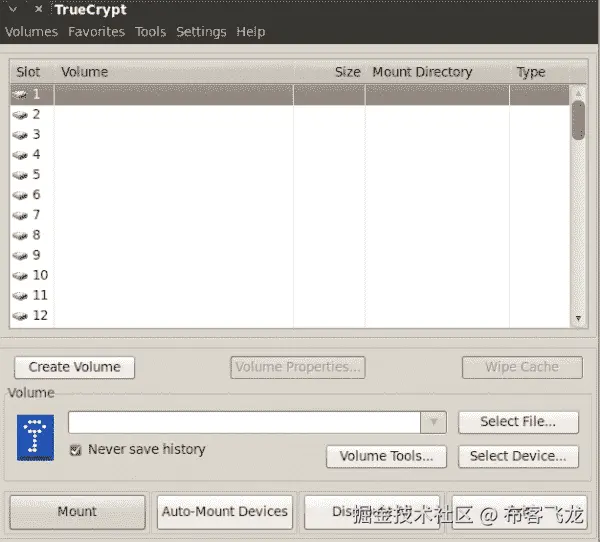This screenshot has width=600, height=542.
Task: Select the slot 4 drive icon
Action: tap(20, 155)
